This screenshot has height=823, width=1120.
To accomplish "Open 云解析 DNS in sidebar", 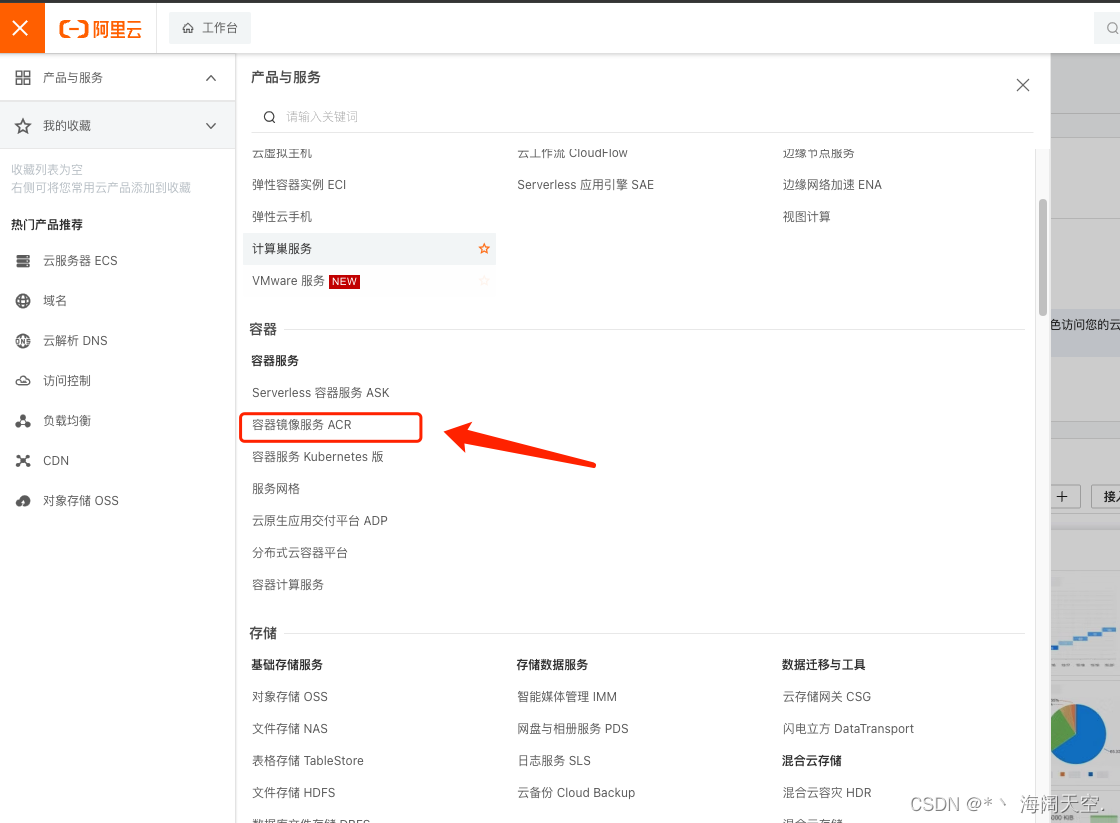I will click(x=75, y=341).
